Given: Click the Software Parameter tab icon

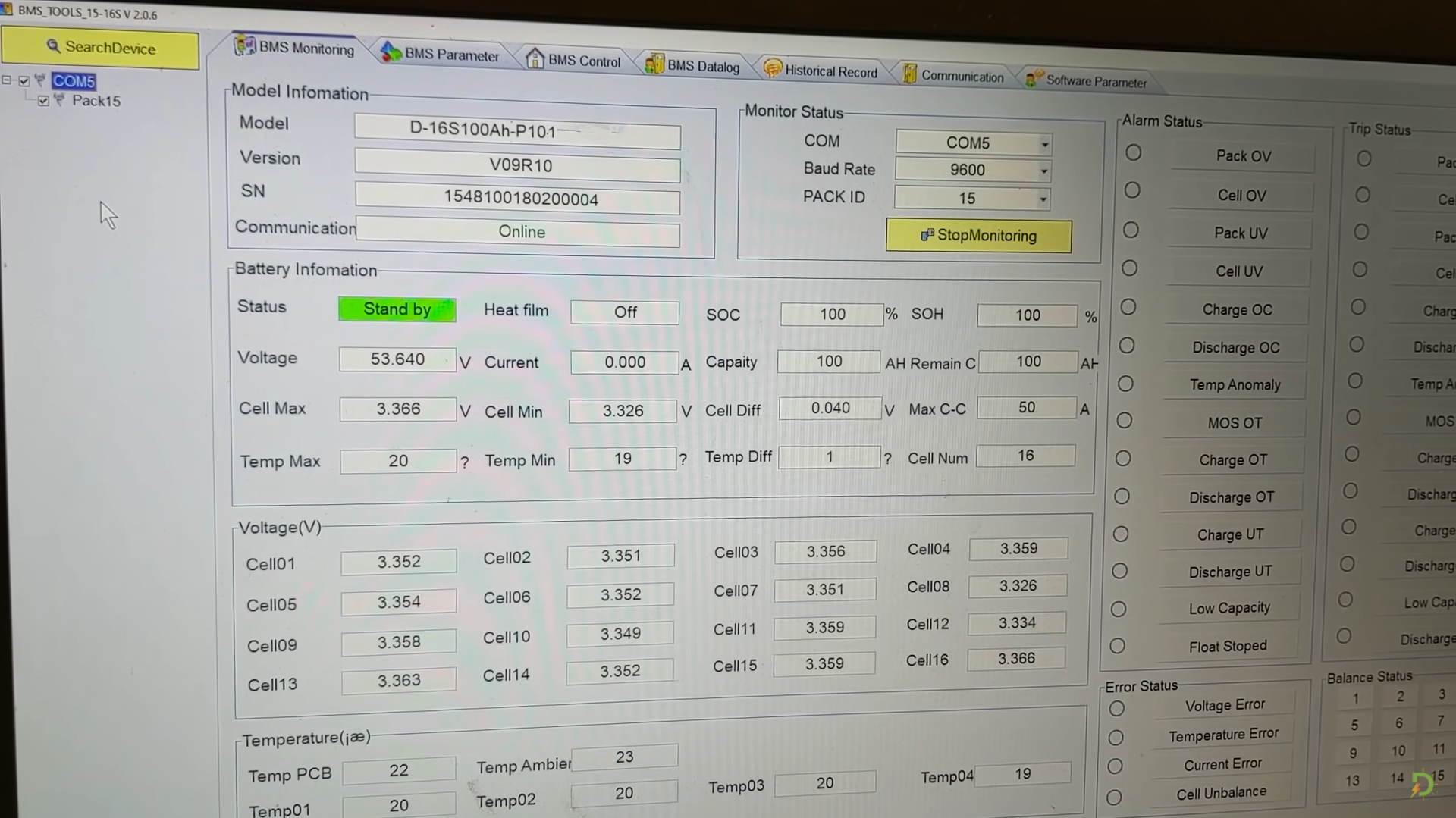Looking at the screenshot, I should click(1033, 79).
